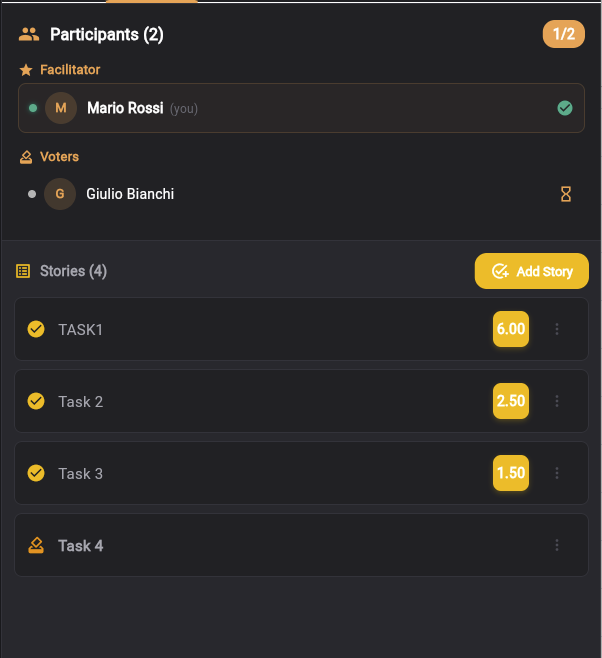602x658 pixels.
Task: Click Mario Rossi's avatar circle
Action: pos(61,108)
